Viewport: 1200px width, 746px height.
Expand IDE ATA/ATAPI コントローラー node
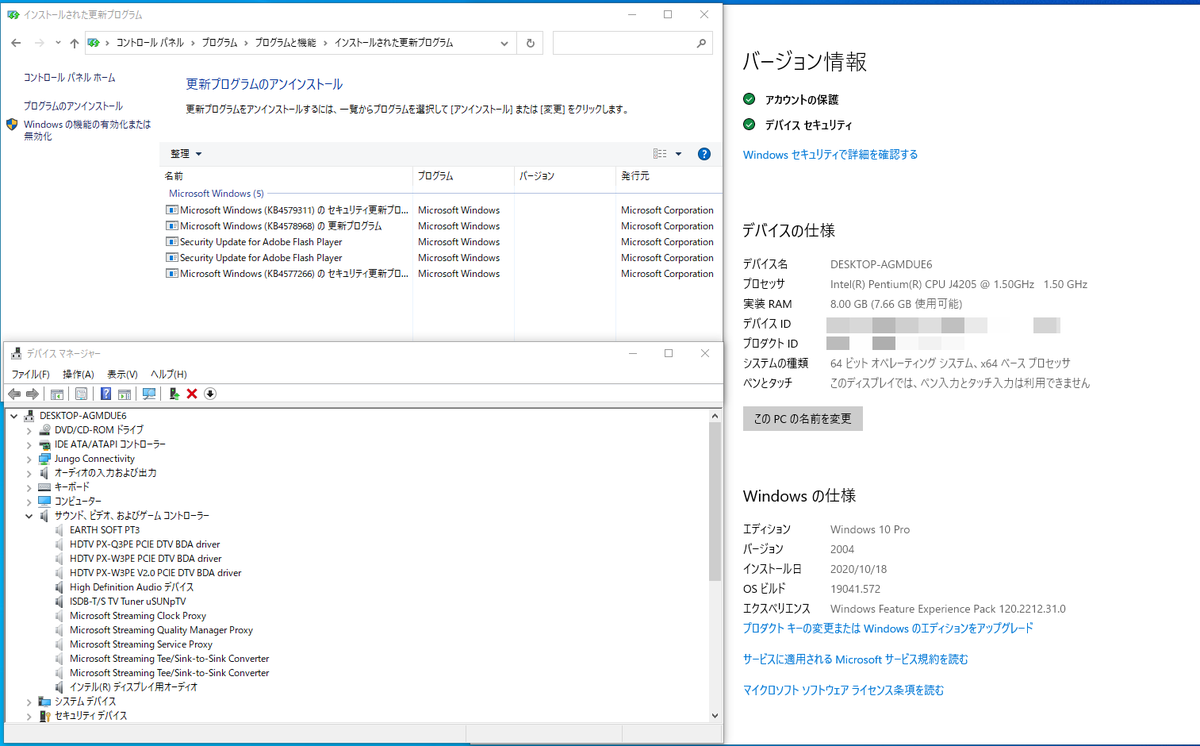(x=29, y=444)
